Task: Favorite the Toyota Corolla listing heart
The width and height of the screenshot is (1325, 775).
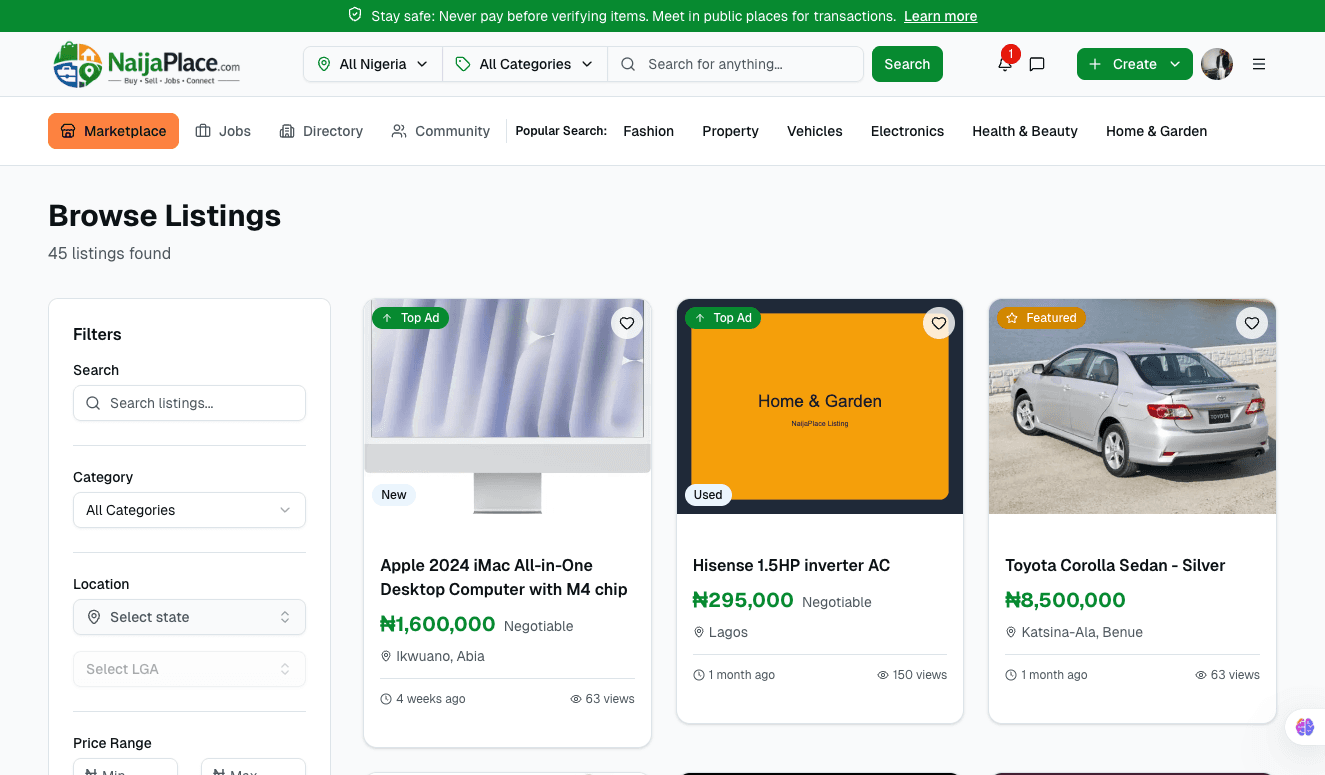Action: click(x=1252, y=323)
